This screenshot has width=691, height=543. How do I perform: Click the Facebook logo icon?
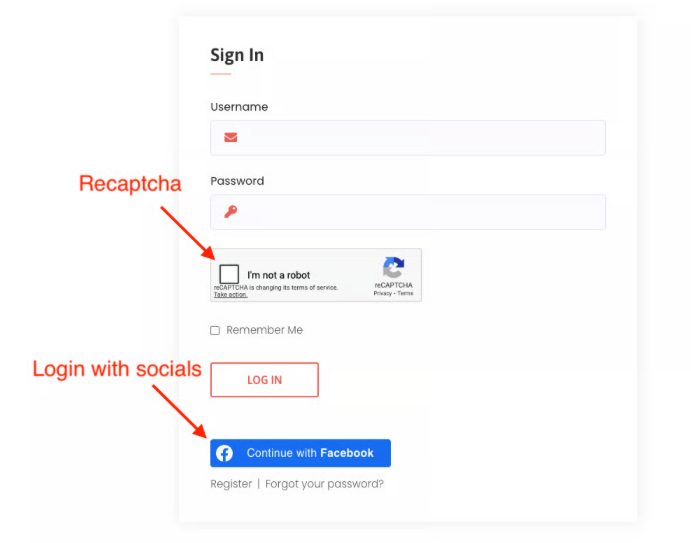coord(225,453)
